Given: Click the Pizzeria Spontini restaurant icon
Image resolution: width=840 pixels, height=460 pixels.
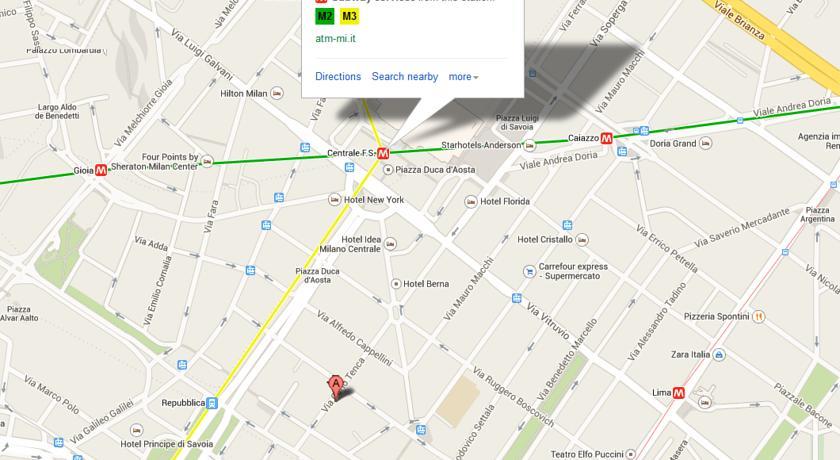Looking at the screenshot, I should [758, 316].
